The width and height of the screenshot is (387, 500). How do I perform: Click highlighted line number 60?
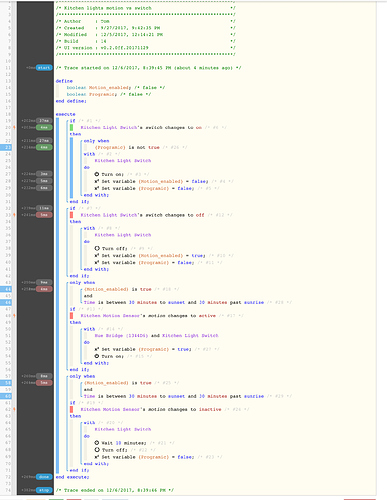pos(6,396)
